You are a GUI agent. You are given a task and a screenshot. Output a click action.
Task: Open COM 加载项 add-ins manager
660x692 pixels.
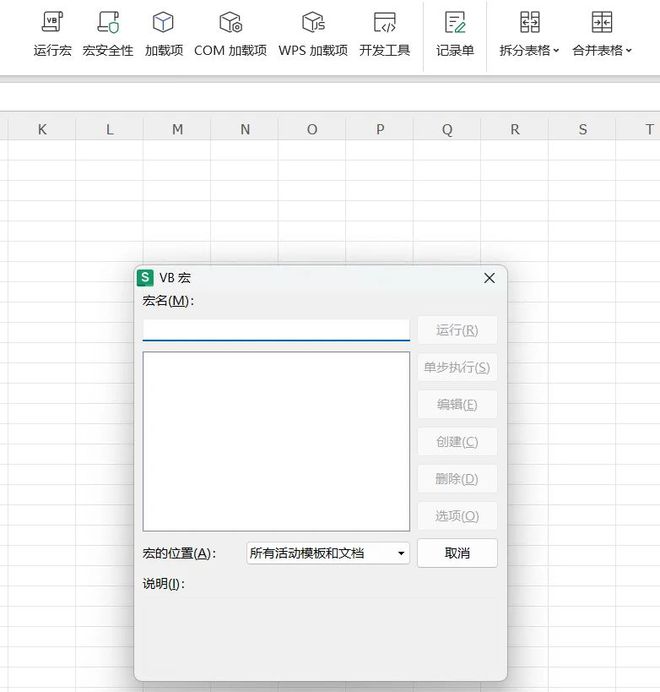coord(230,34)
